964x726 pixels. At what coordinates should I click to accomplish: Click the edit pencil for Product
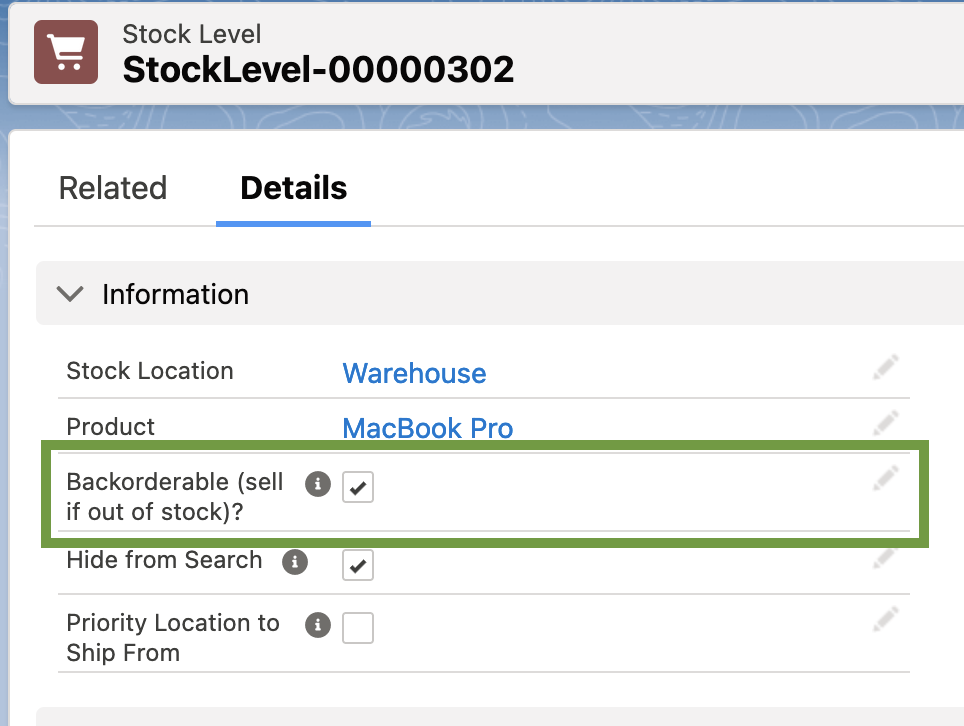click(885, 422)
